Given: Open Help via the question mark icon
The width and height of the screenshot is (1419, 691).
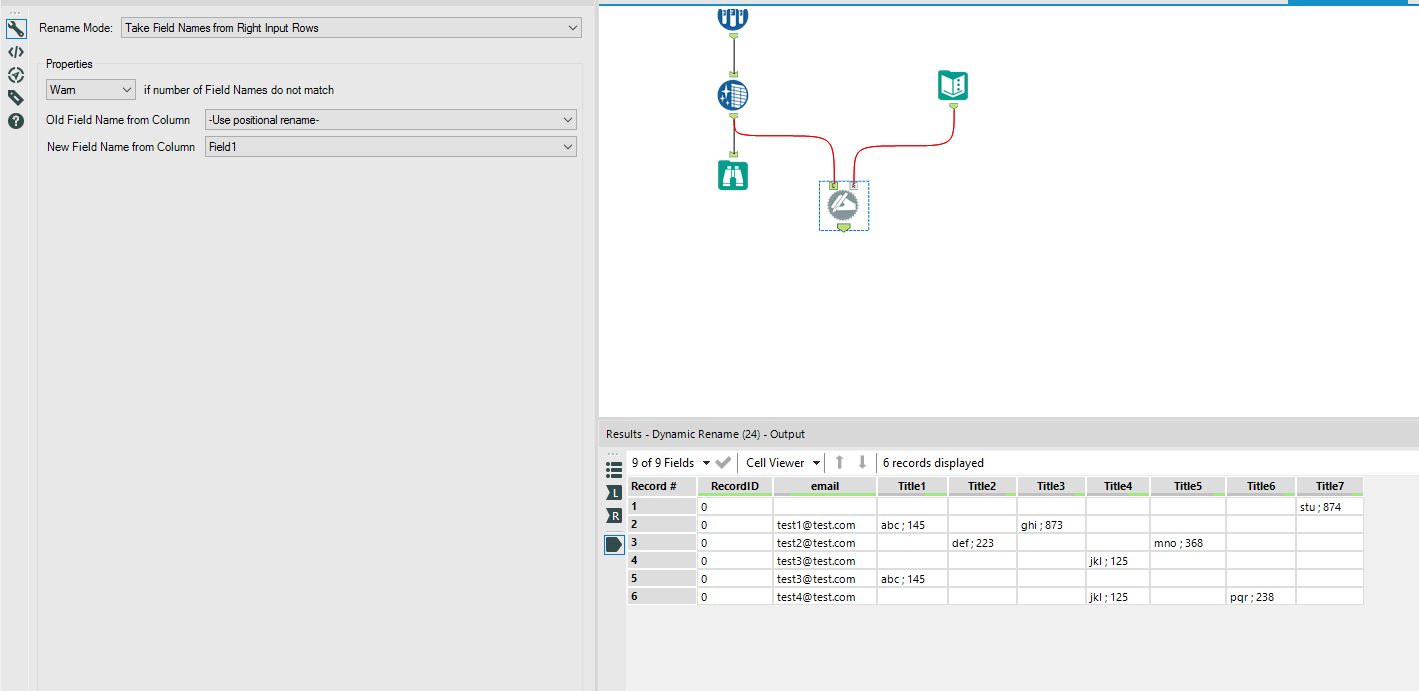Looking at the screenshot, I should coord(16,121).
